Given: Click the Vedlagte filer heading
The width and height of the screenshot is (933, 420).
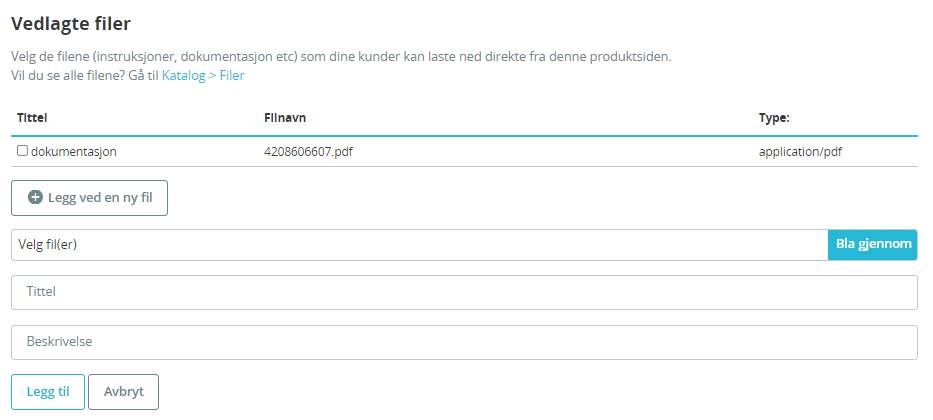Looking at the screenshot, I should pos(71,24).
